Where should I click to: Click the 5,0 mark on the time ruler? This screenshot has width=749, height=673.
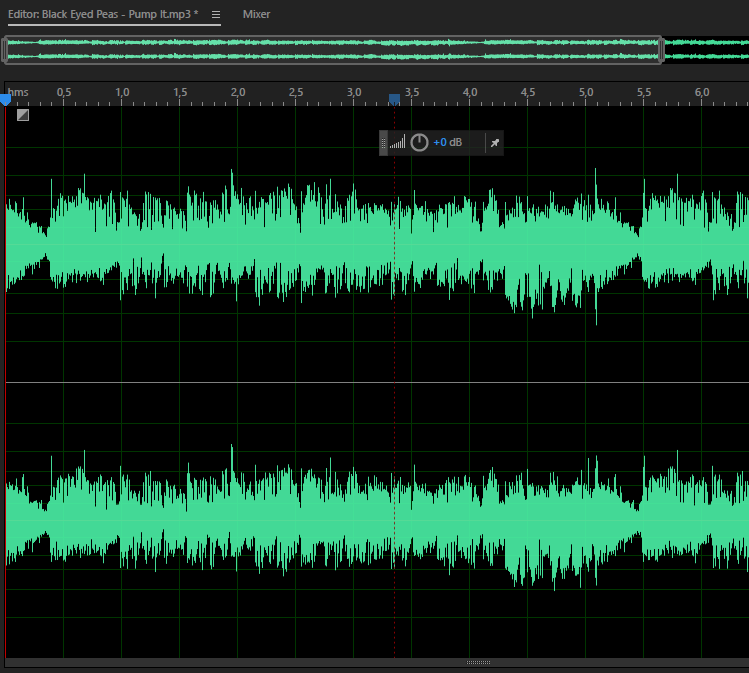586,93
